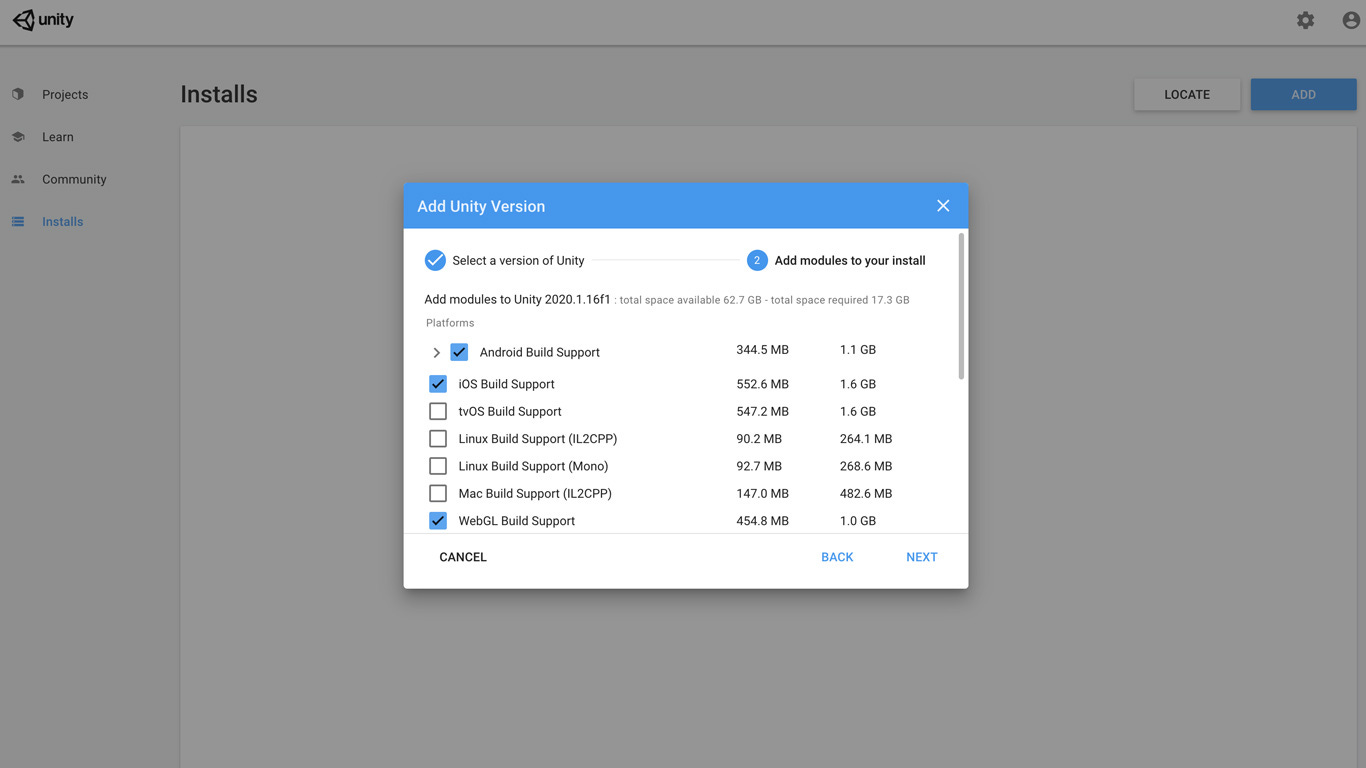Click the 547.2 MB download size
Screen dimensions: 1366x768
[762, 411]
